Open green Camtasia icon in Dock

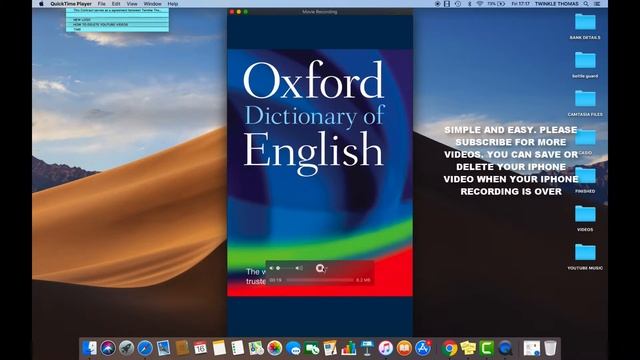pos(487,348)
